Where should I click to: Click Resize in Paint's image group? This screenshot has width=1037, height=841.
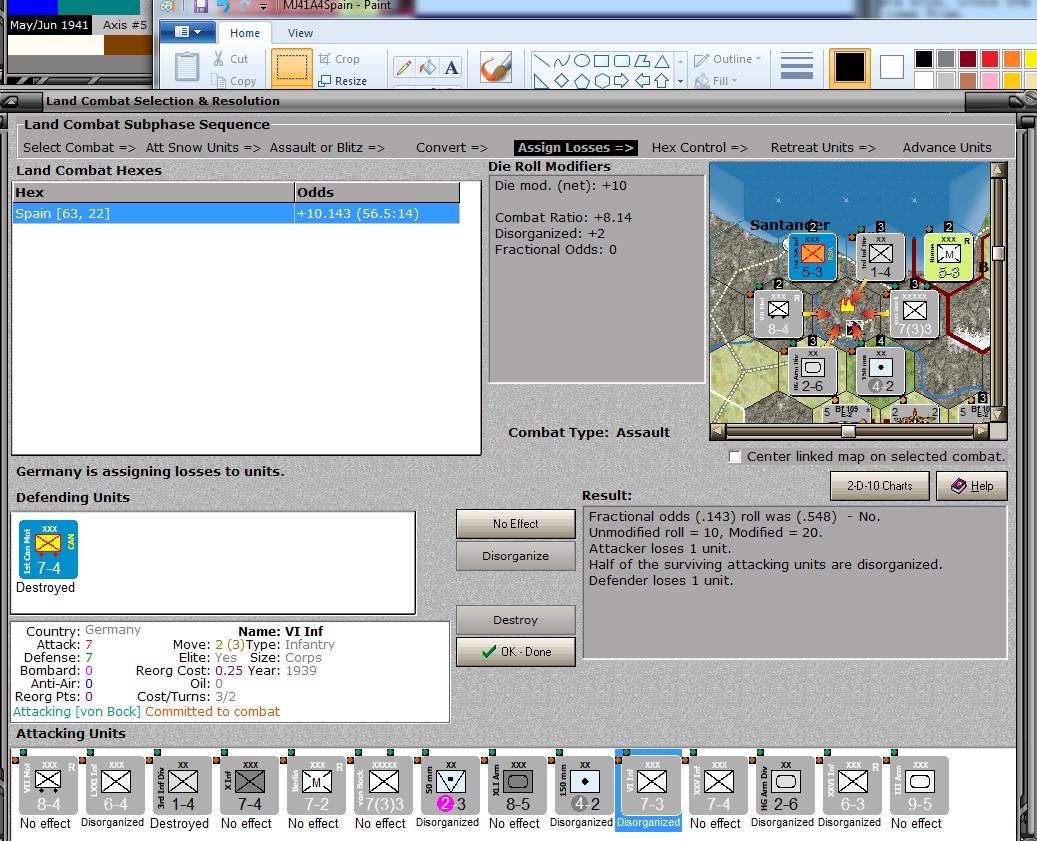[343, 81]
